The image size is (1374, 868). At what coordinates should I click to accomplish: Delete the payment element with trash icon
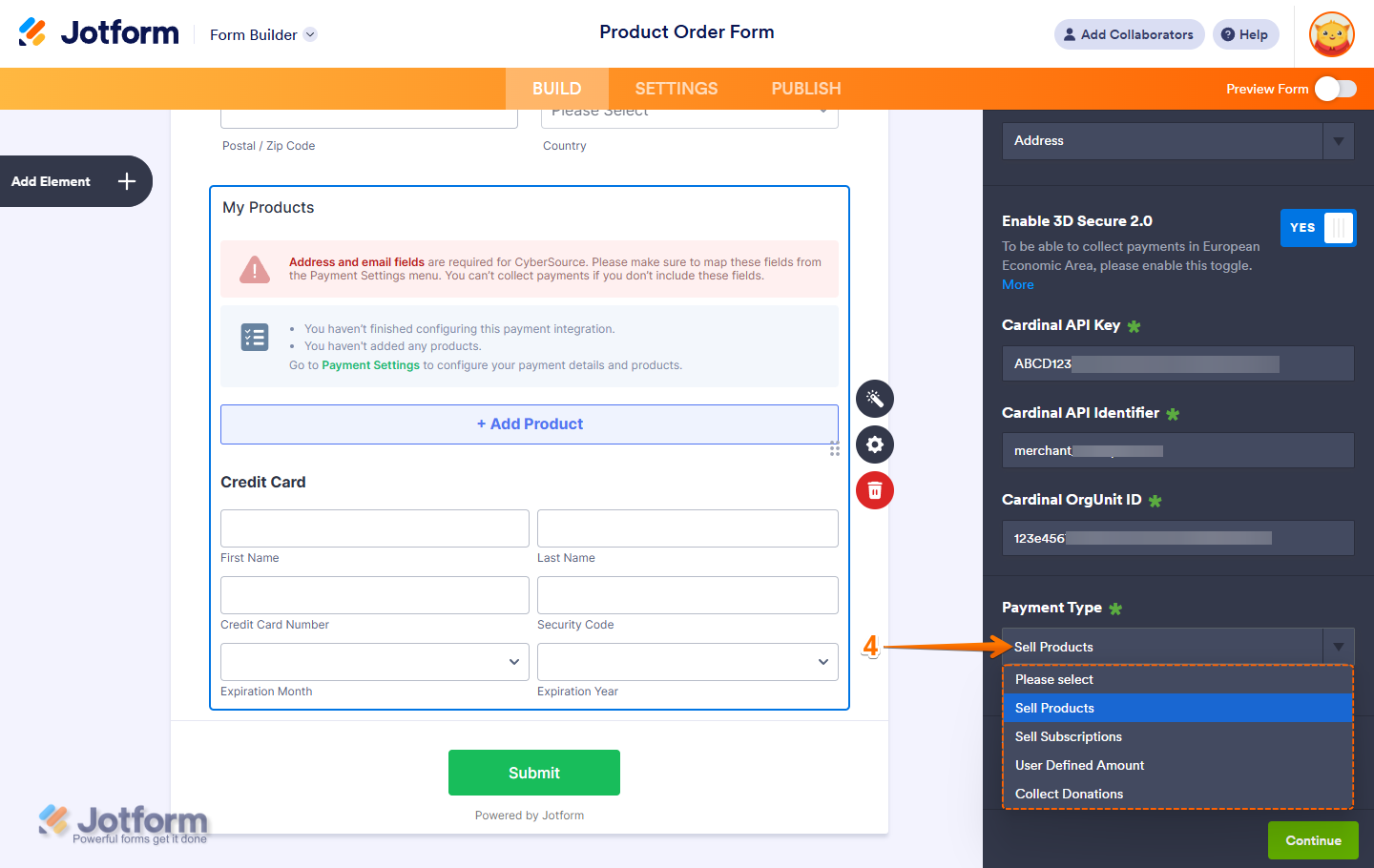click(x=874, y=490)
